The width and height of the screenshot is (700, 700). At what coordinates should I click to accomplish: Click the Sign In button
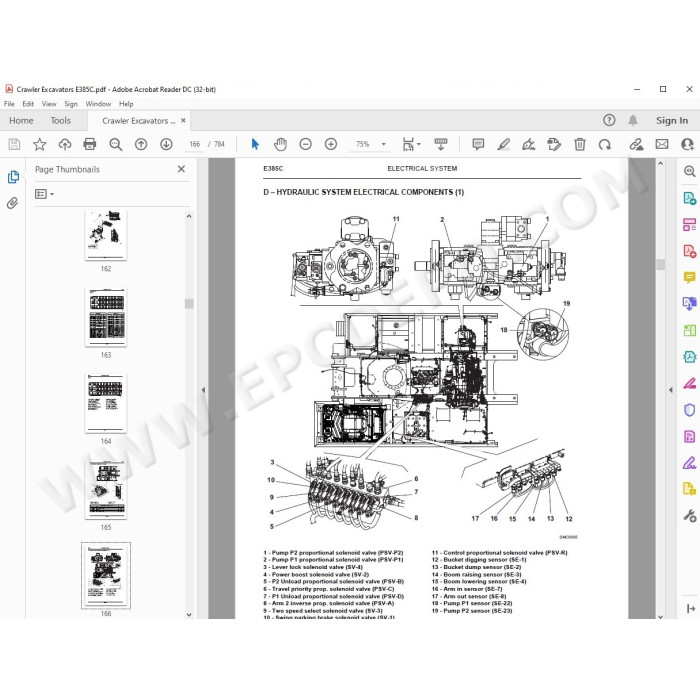point(671,121)
